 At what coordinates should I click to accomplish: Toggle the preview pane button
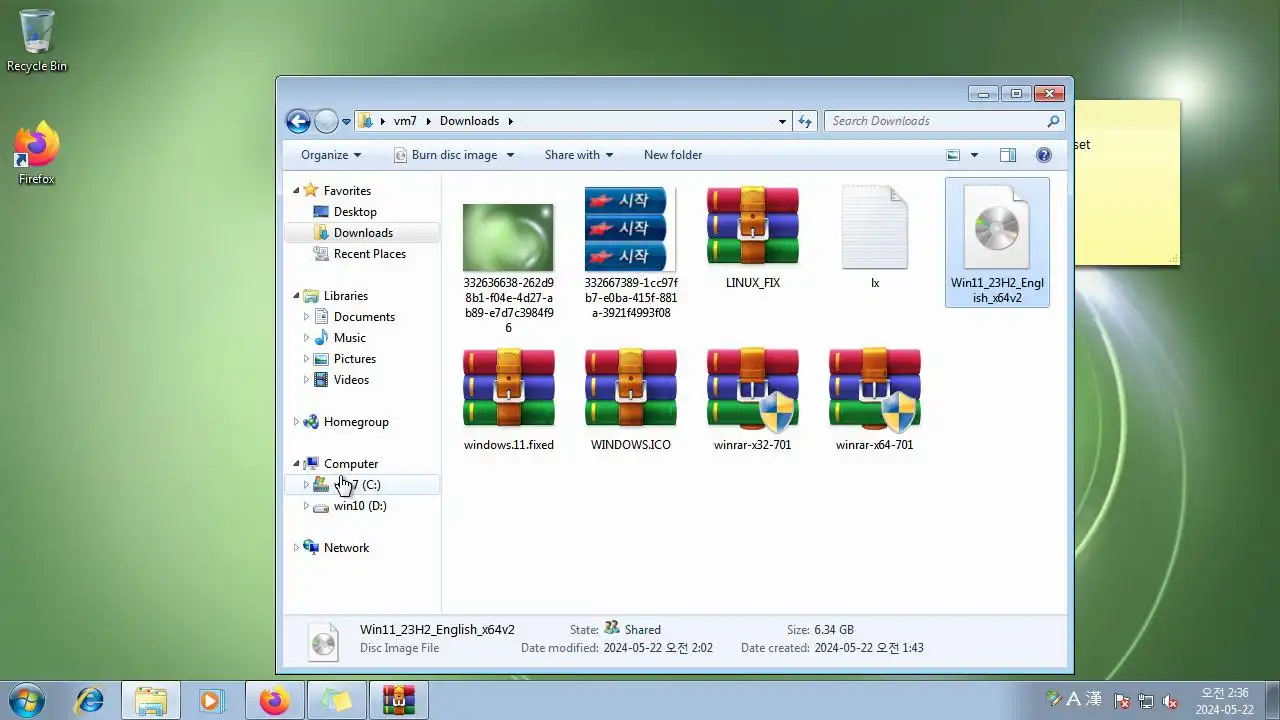click(x=1008, y=155)
